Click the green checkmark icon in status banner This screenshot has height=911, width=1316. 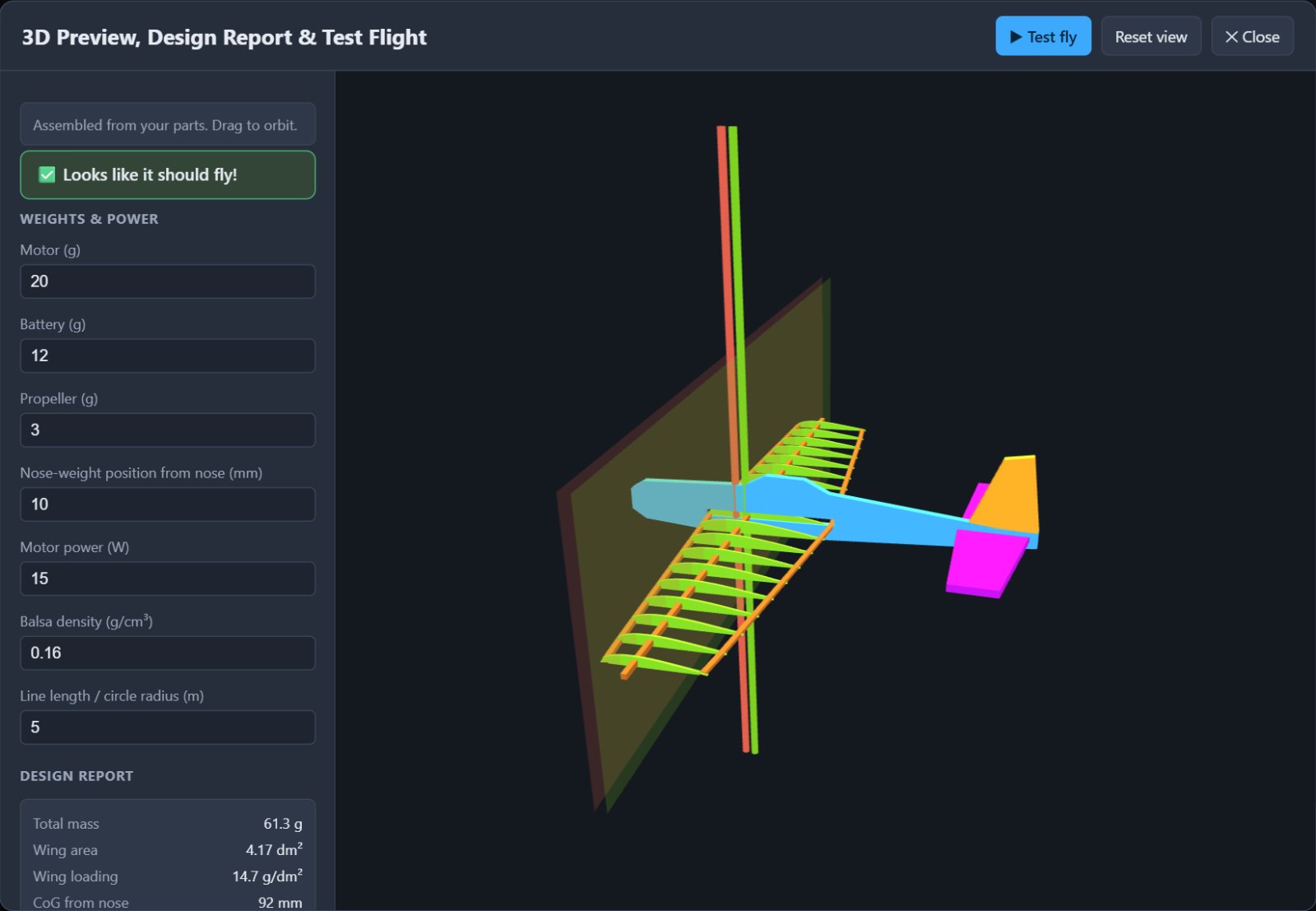tap(47, 174)
